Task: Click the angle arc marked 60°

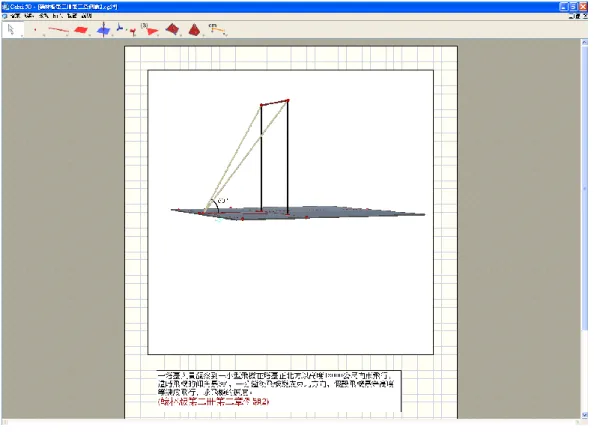Action: tap(216, 205)
